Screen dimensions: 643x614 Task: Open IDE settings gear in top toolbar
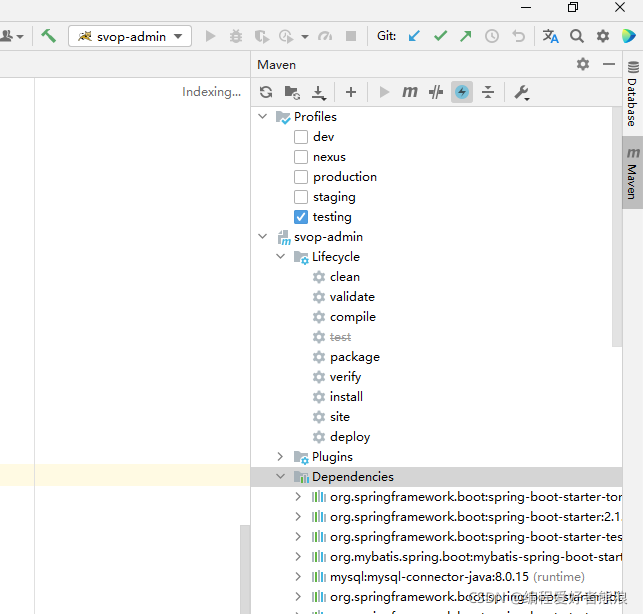click(x=602, y=36)
